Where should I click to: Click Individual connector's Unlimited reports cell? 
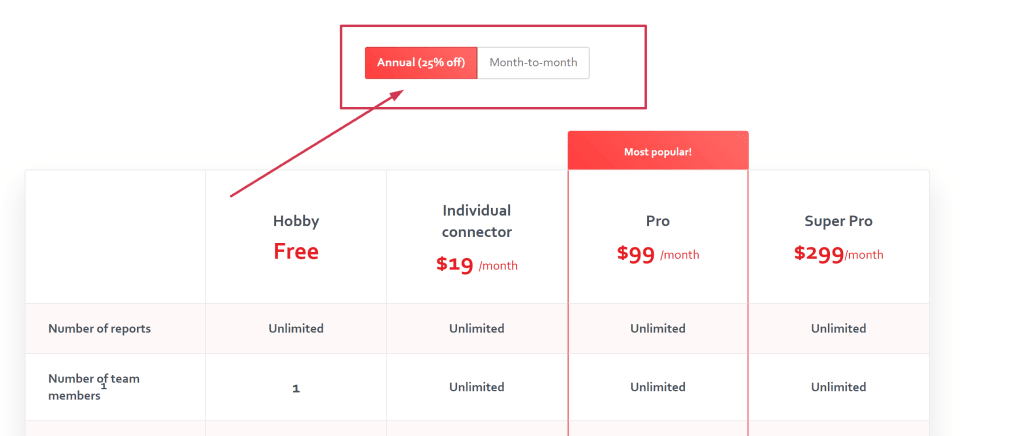point(477,328)
